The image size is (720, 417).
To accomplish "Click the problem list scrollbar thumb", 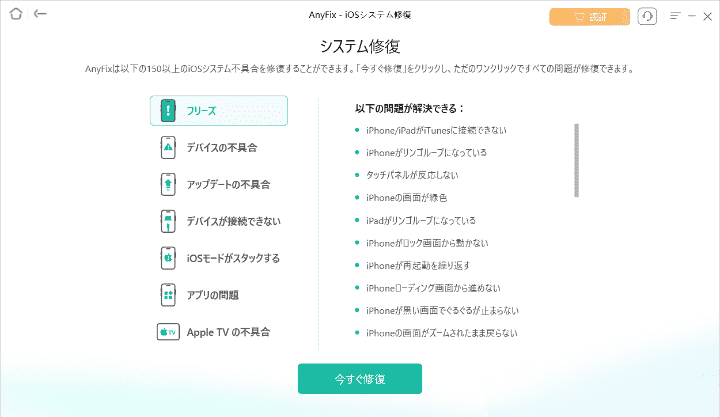I will [x=576, y=160].
